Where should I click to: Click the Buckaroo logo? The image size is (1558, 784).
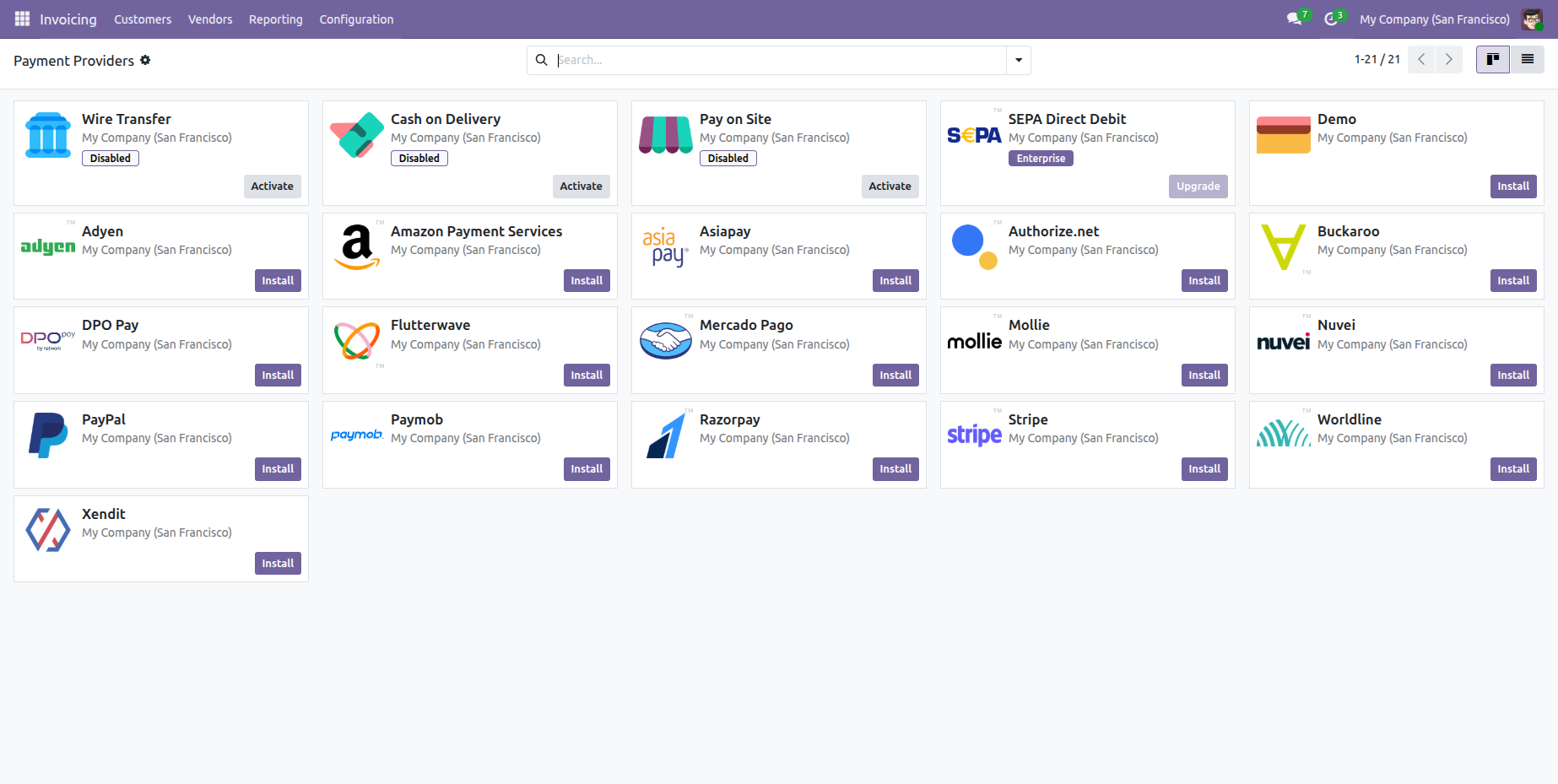1284,246
